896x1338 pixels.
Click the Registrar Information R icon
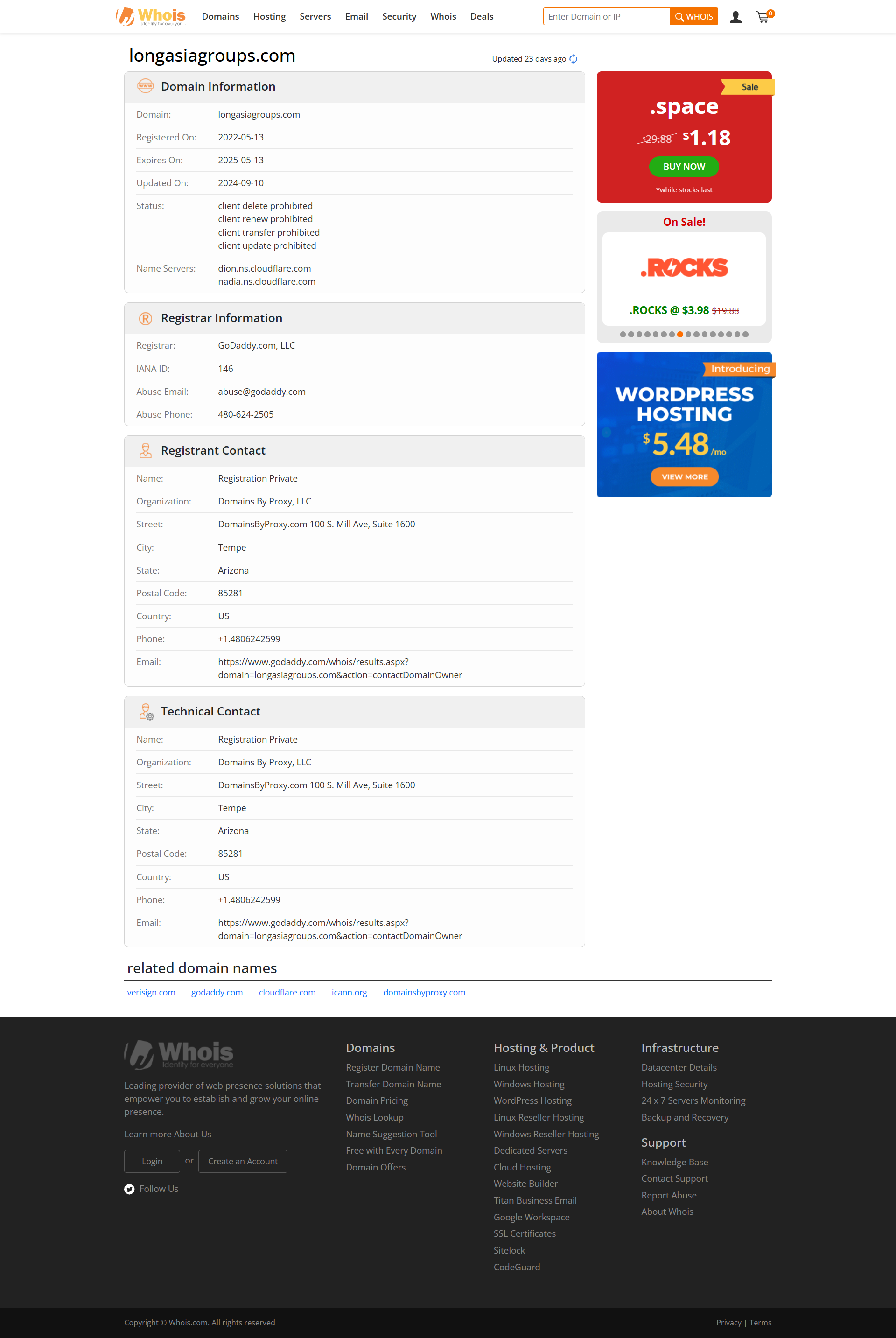tap(145, 318)
